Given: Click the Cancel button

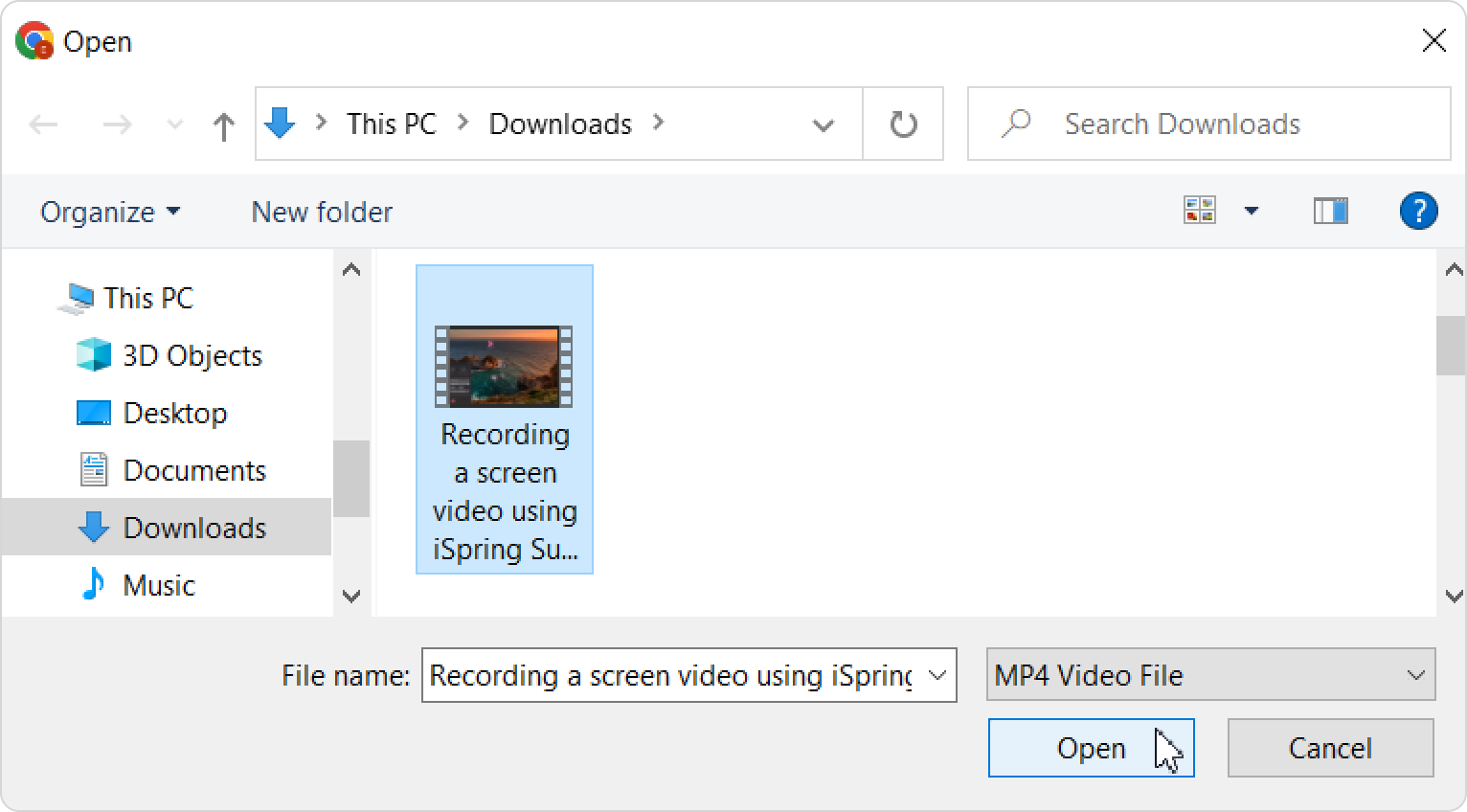Looking at the screenshot, I should click(x=1330, y=748).
